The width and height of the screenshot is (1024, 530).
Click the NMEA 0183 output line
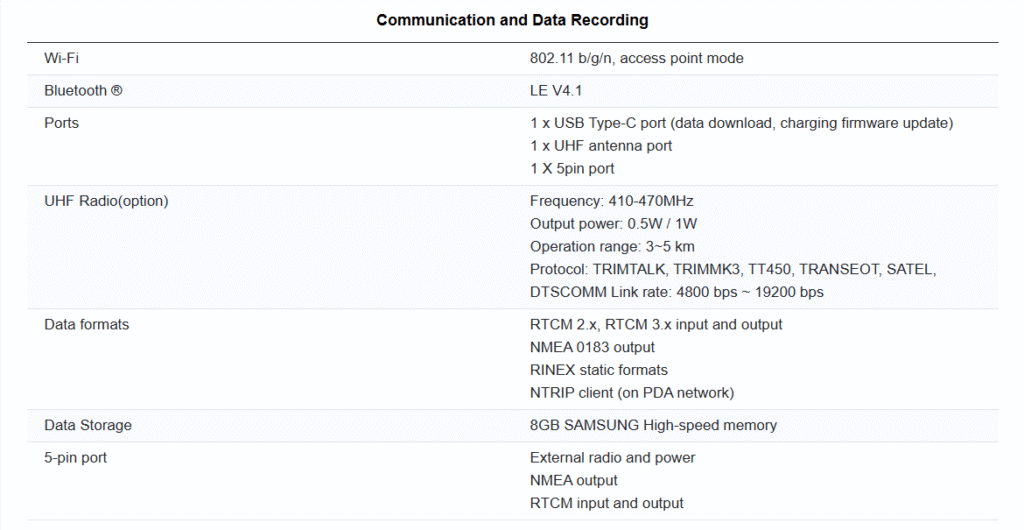click(x=592, y=347)
